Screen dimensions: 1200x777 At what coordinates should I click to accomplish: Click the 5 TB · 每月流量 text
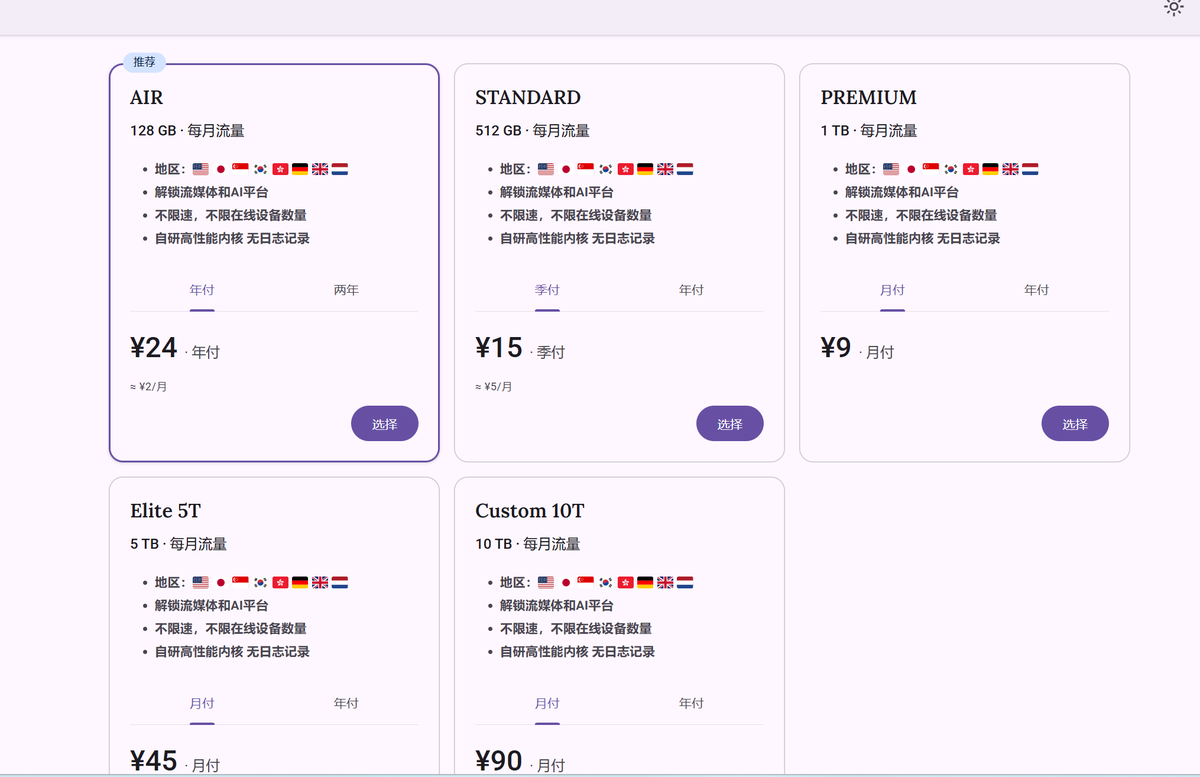pos(178,544)
